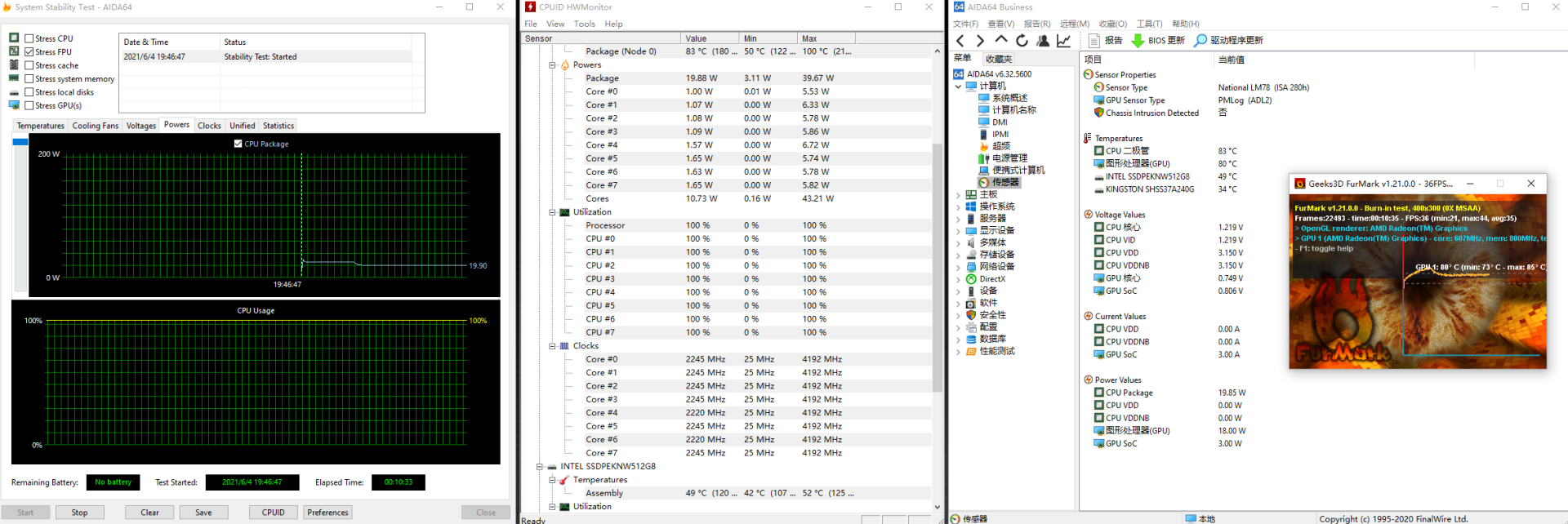Viewport: 1568px width, 524px height.
Task: Toggle the CPU Package graph checkbox
Action: coord(238,144)
